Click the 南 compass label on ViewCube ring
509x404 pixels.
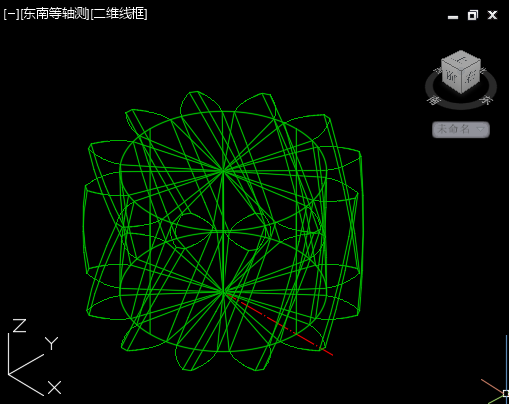(x=434, y=100)
